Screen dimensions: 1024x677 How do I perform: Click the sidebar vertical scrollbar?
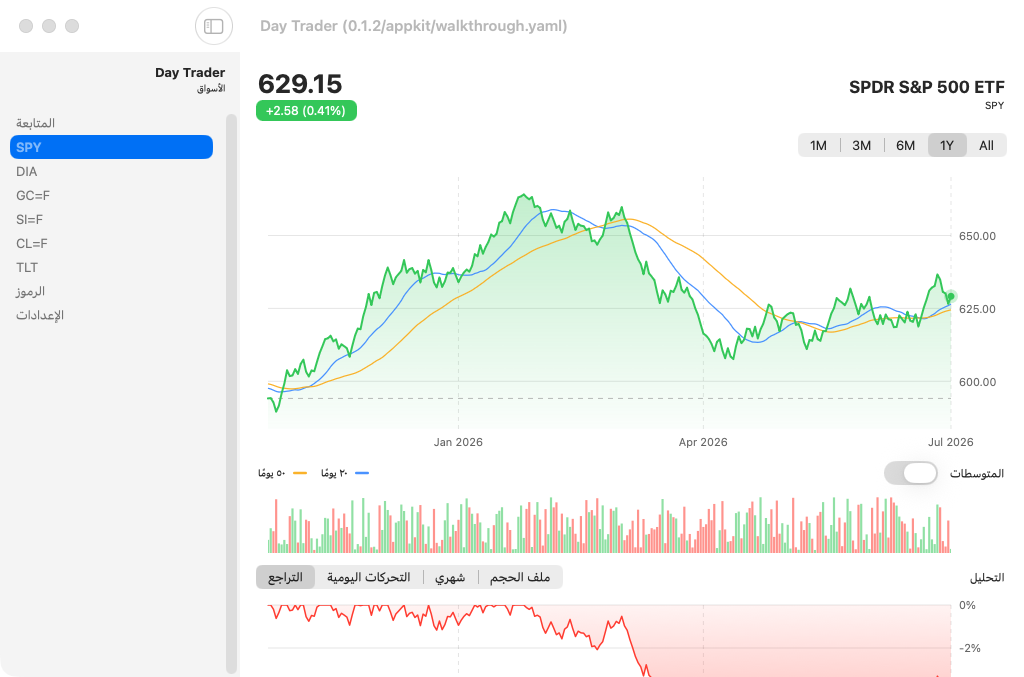pos(231,393)
